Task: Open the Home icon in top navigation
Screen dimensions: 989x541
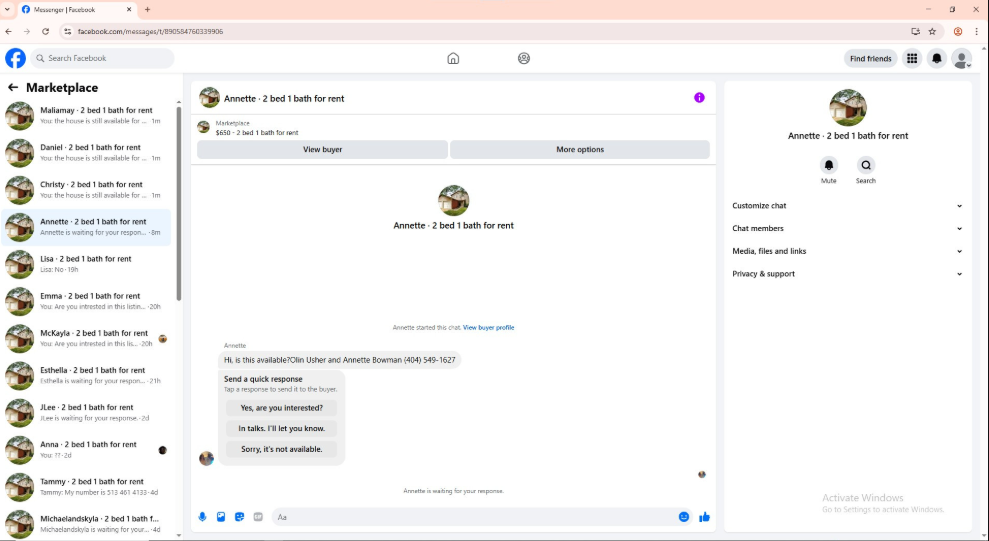Action: [453, 59]
